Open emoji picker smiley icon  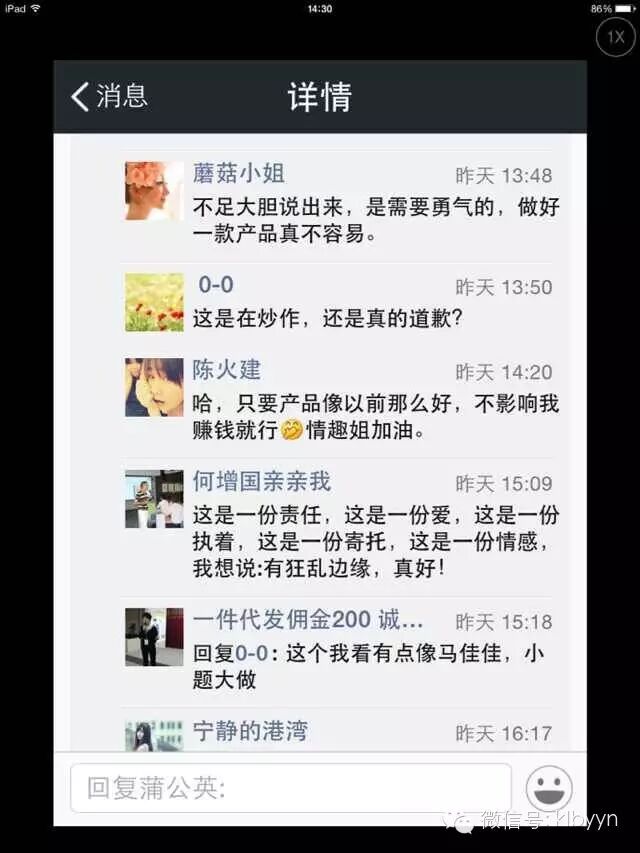tap(549, 788)
